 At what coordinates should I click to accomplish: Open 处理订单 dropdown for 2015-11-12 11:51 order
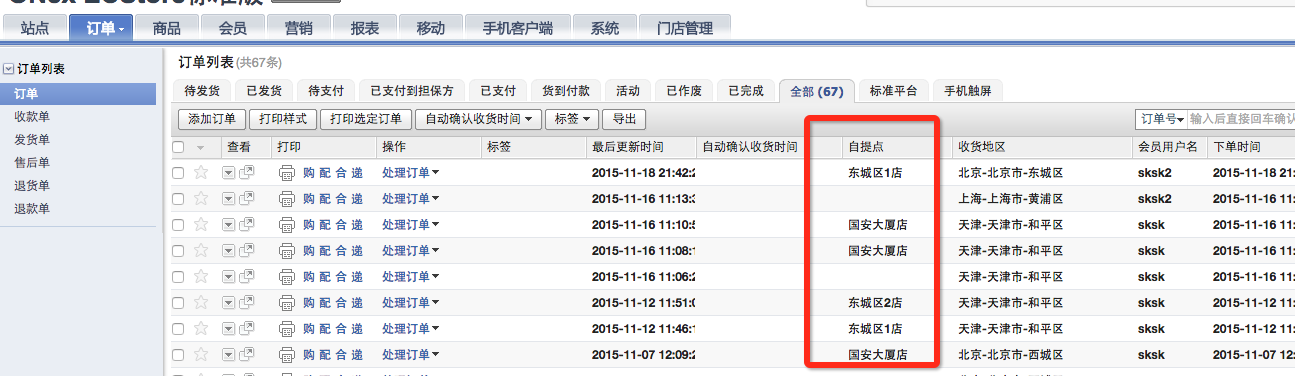pos(411,303)
